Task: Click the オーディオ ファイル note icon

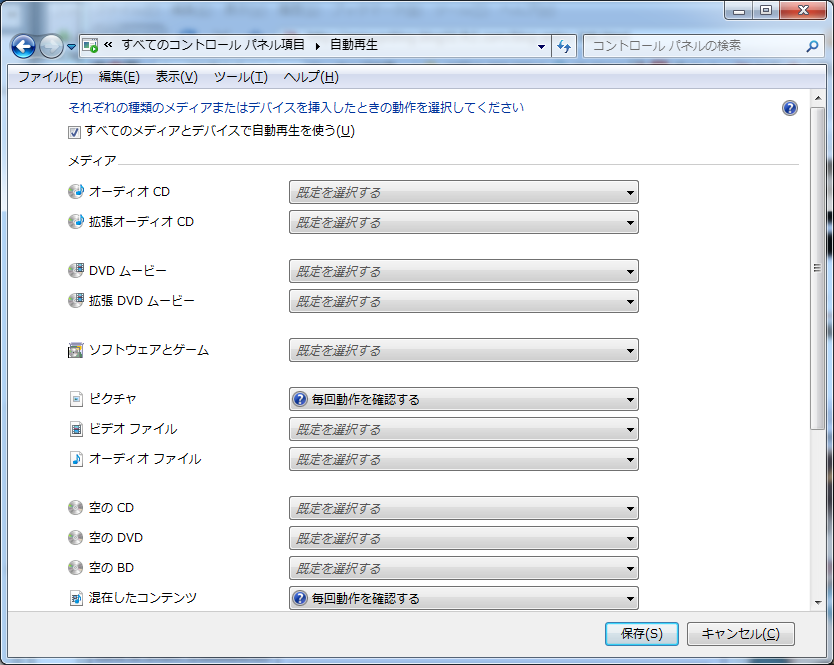Action: (x=74, y=458)
